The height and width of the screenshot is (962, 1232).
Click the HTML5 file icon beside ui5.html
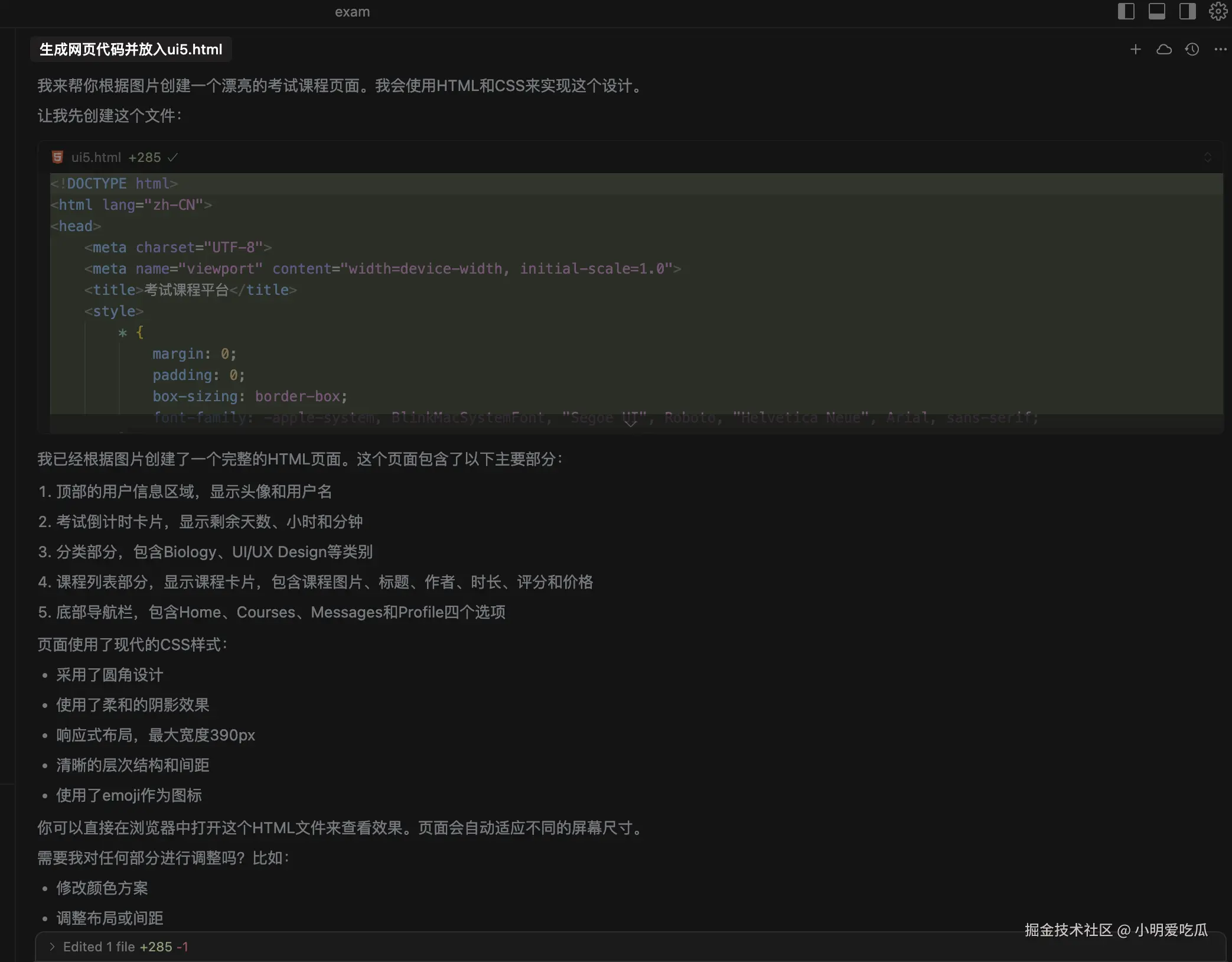click(x=57, y=157)
